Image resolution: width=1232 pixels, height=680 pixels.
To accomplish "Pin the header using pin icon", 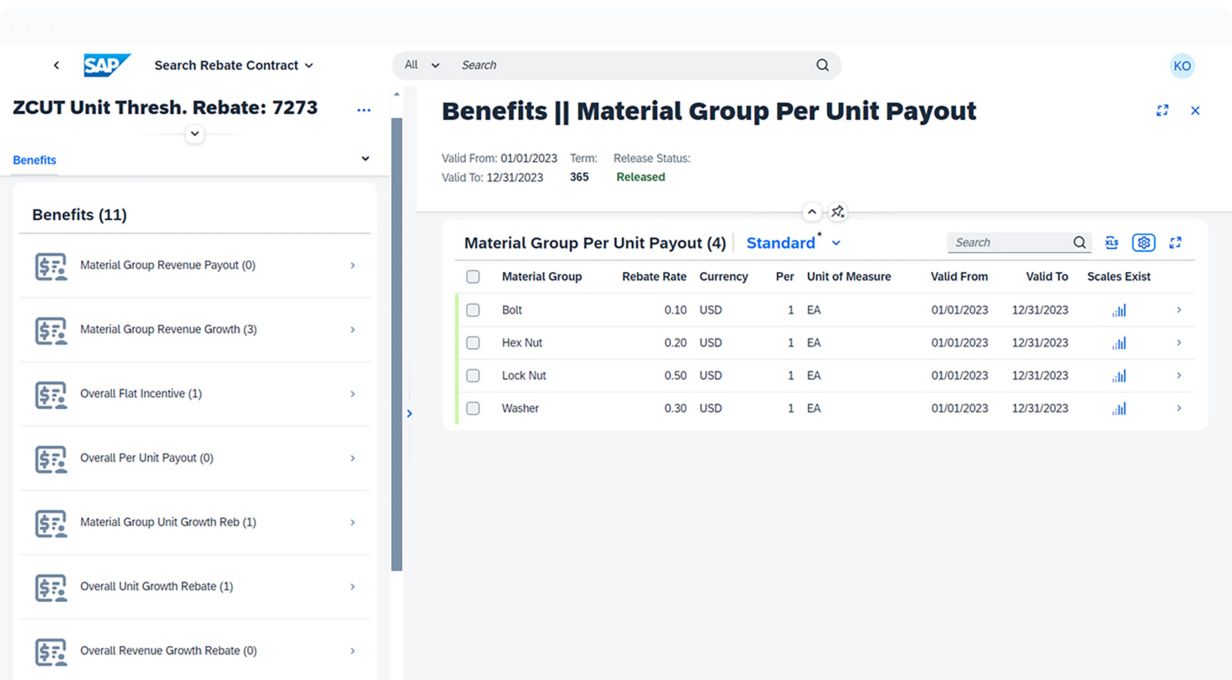I will click(x=838, y=212).
